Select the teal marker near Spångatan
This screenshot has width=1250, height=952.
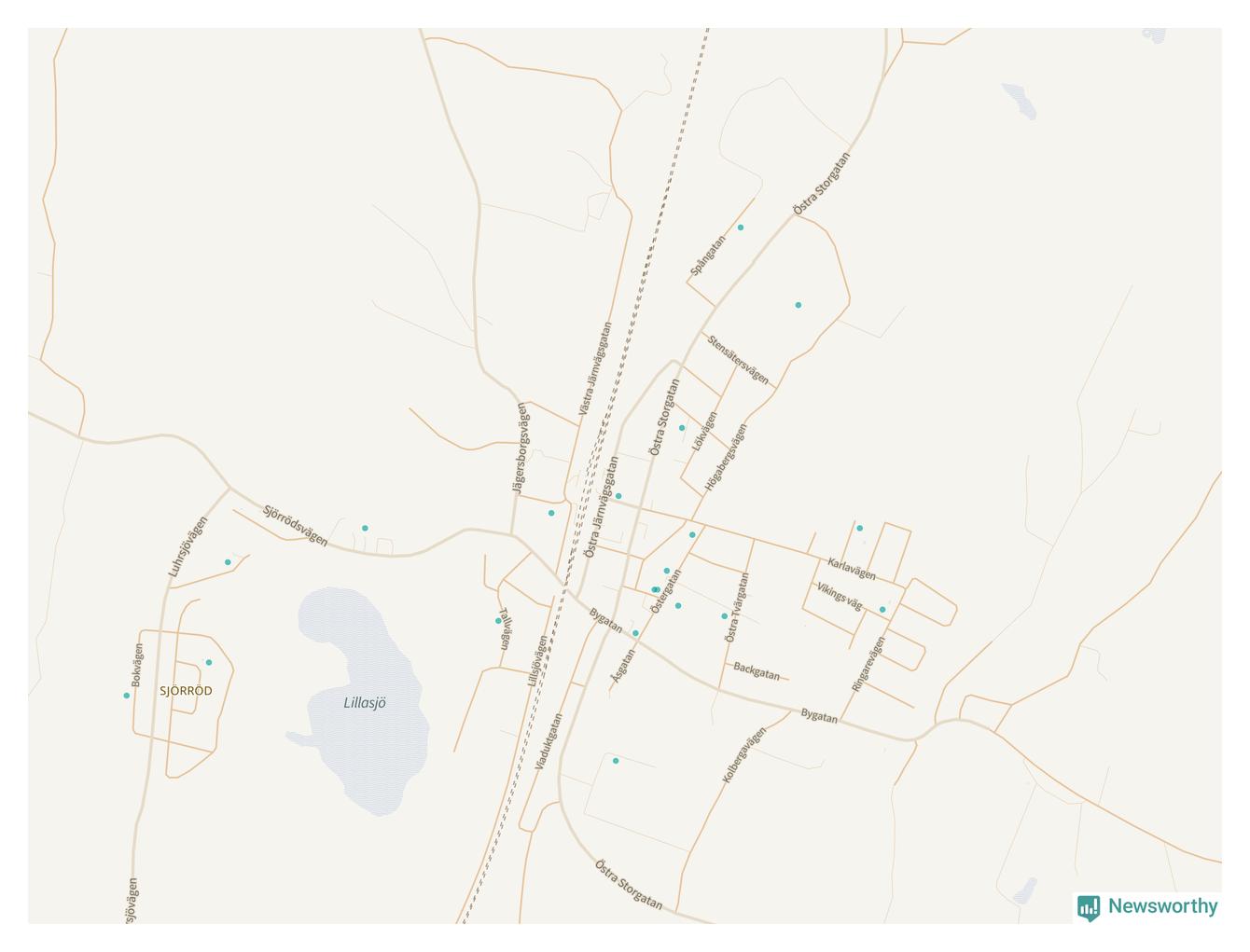(x=741, y=228)
